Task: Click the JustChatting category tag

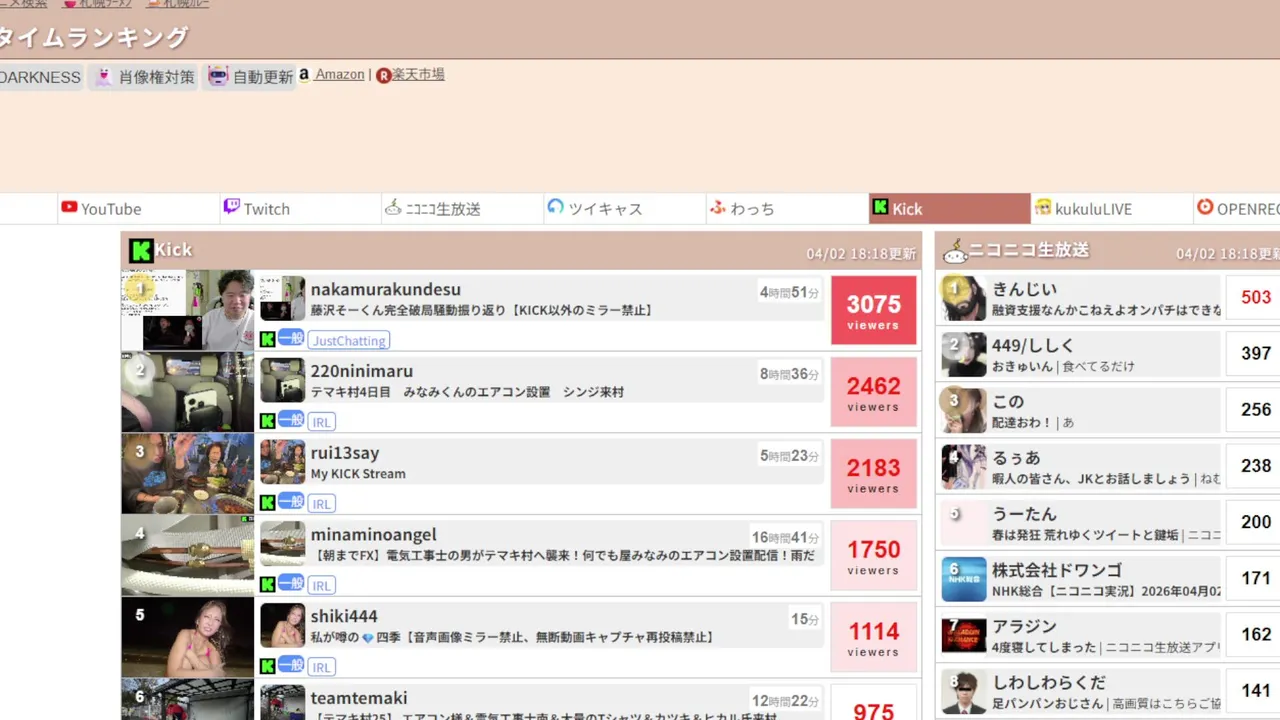Action: point(349,341)
